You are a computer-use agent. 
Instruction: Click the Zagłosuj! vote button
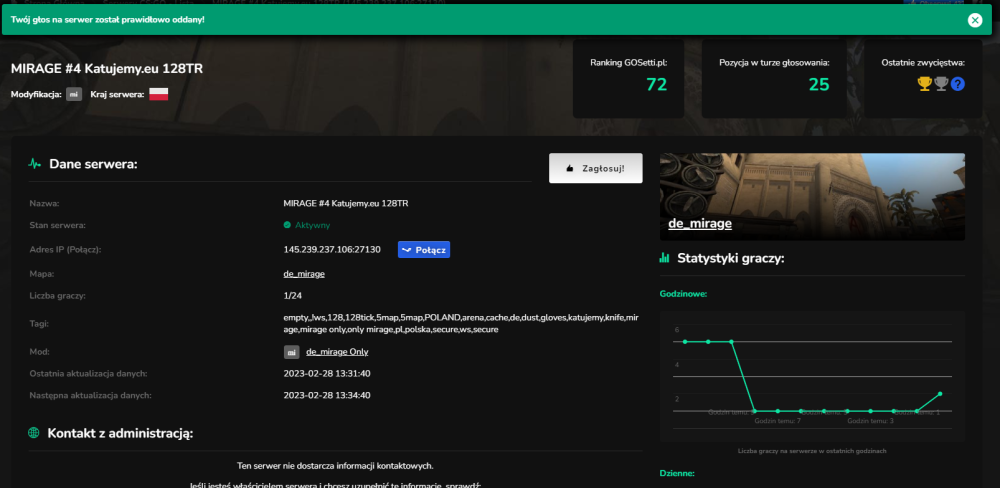pos(596,168)
